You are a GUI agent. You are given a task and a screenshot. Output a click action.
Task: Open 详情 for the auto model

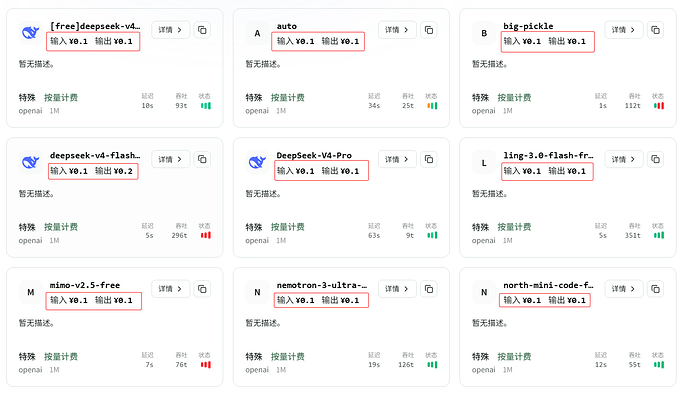pos(397,30)
